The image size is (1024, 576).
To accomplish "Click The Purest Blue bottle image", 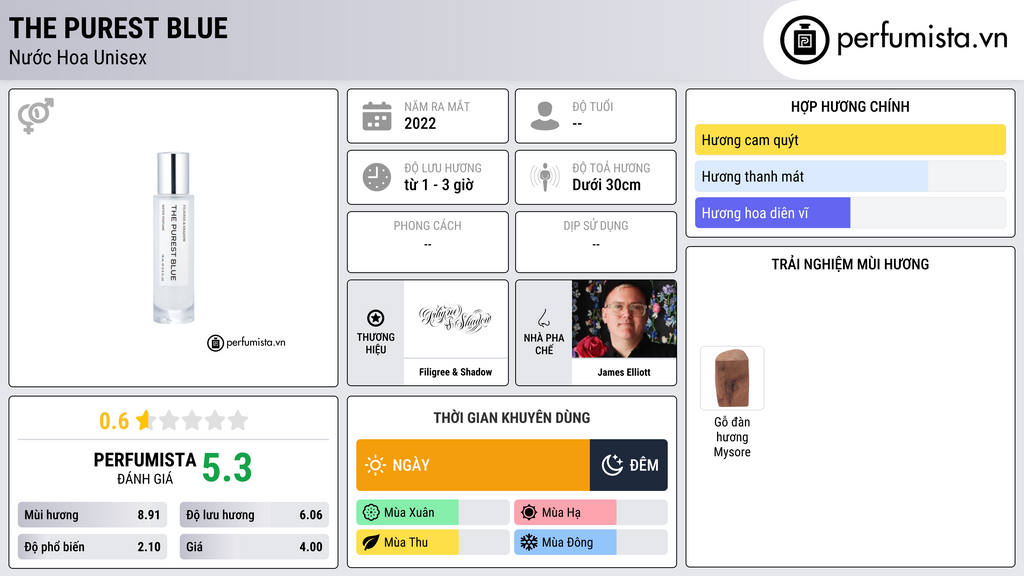I will point(173,238).
